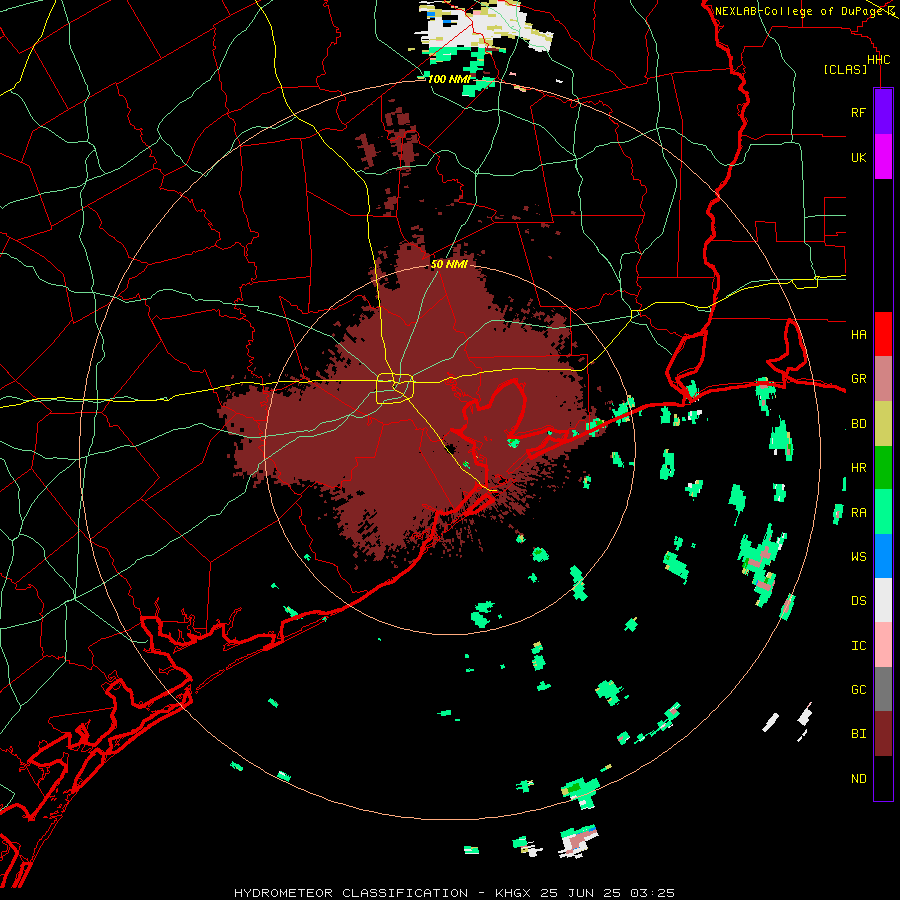Click the RF purple color swatch

click(883, 112)
